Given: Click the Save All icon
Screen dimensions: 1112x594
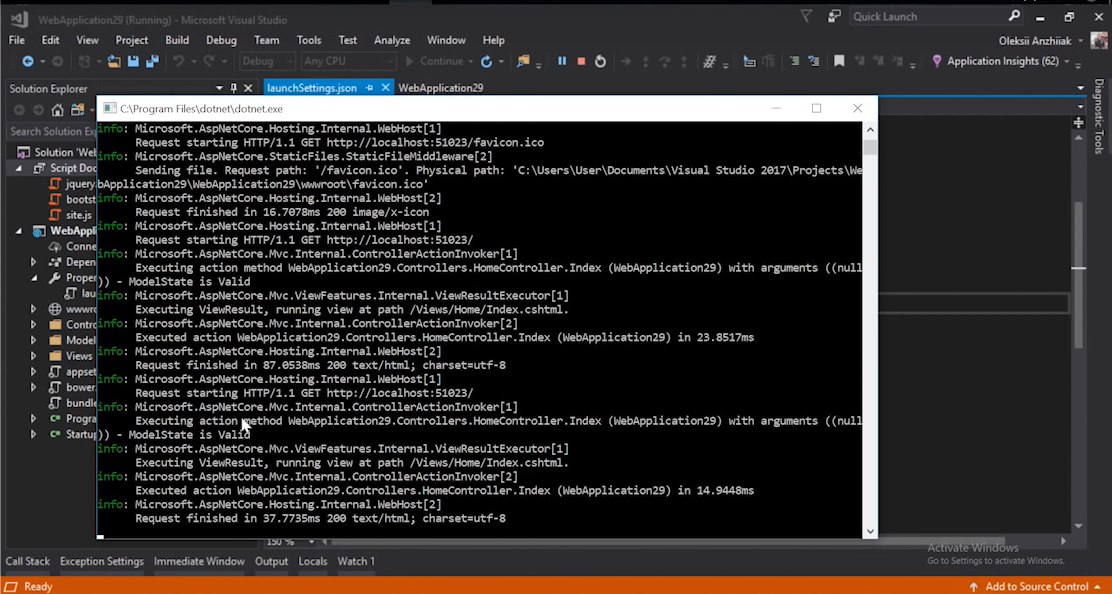Looking at the screenshot, I should [152, 62].
